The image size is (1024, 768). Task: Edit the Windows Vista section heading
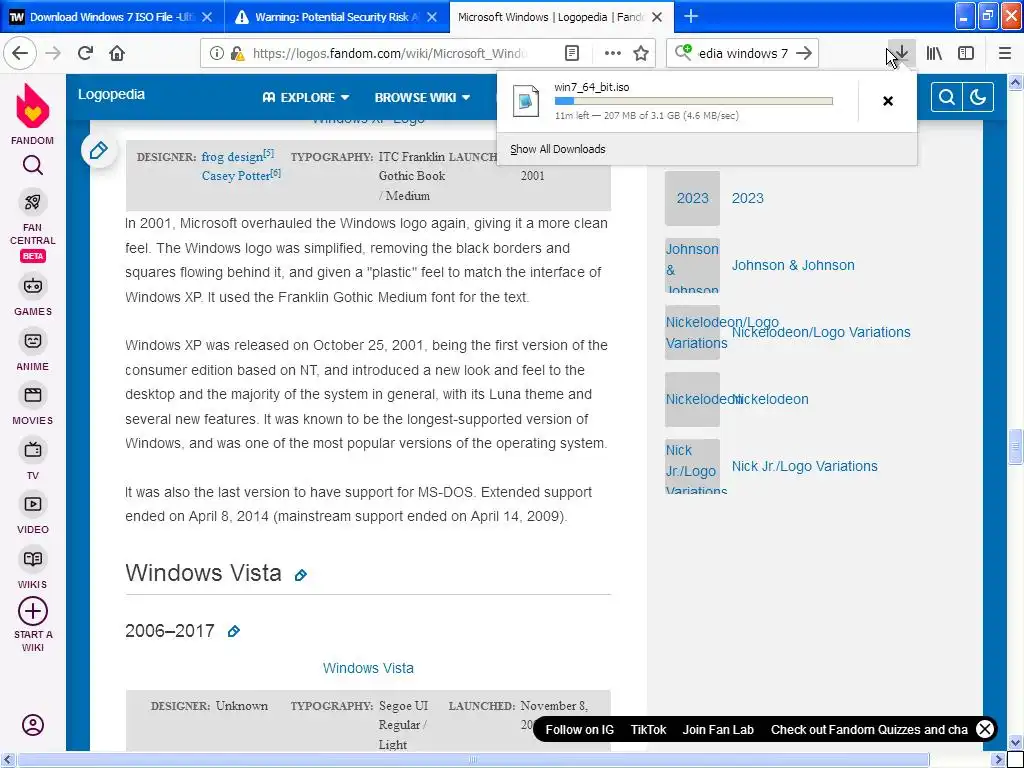click(x=300, y=575)
